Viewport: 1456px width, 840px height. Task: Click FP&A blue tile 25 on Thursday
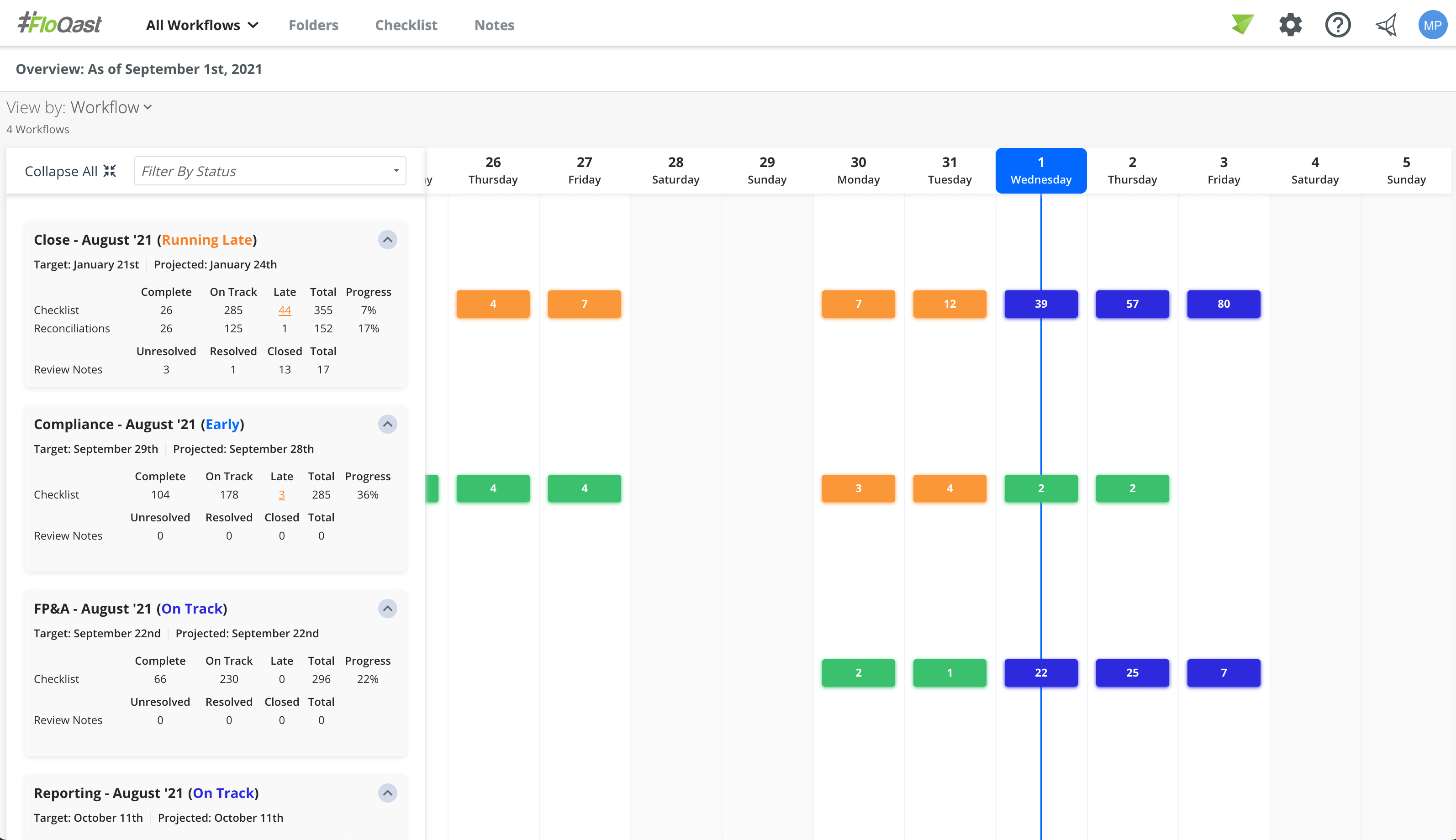tap(1132, 673)
